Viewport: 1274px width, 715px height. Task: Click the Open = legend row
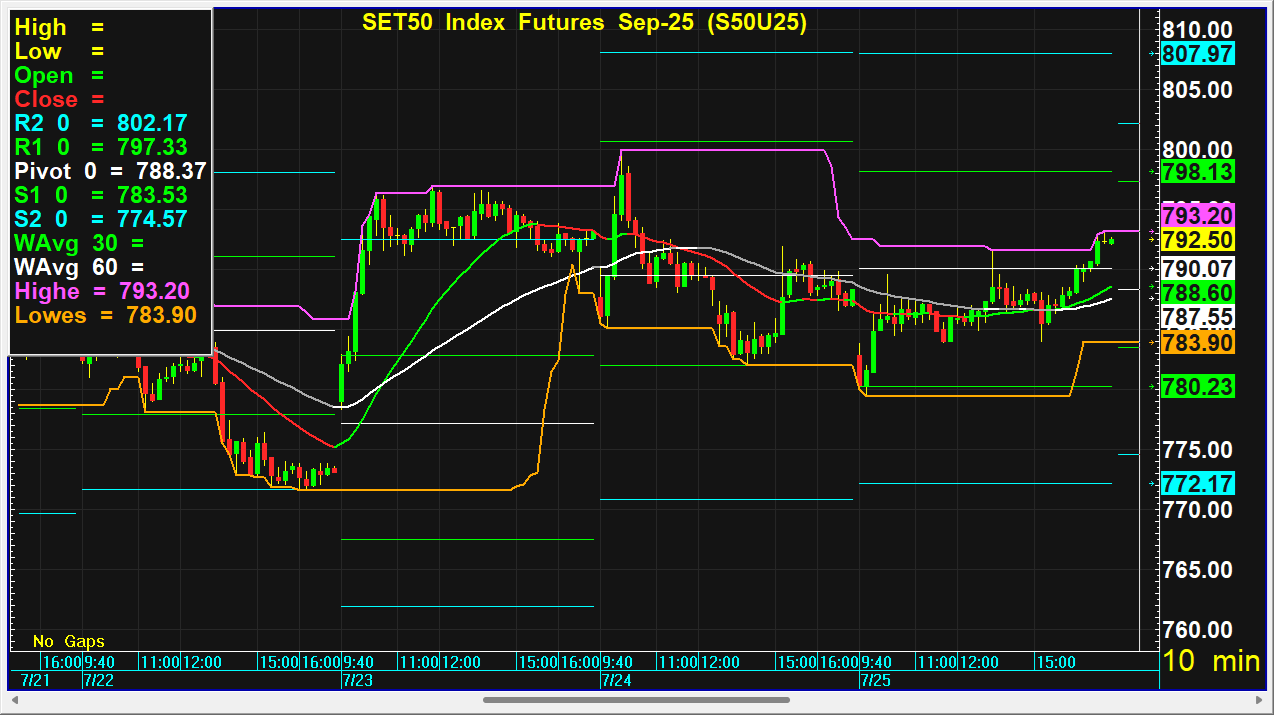pyautogui.click(x=59, y=75)
